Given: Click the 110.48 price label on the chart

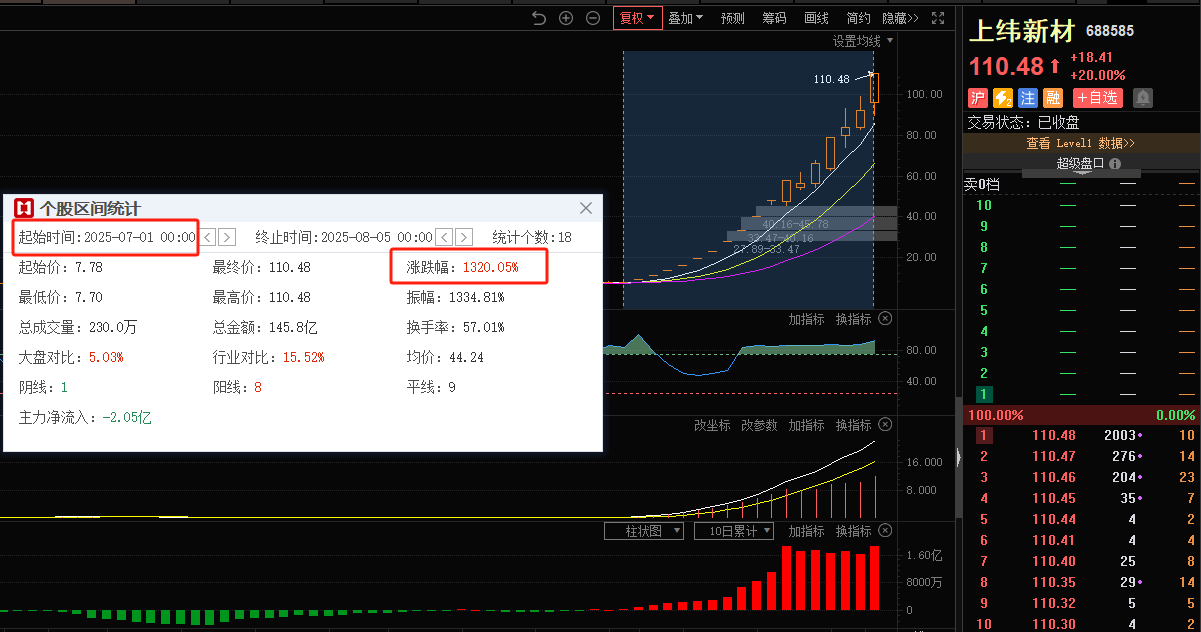Looking at the screenshot, I should pos(831,79).
